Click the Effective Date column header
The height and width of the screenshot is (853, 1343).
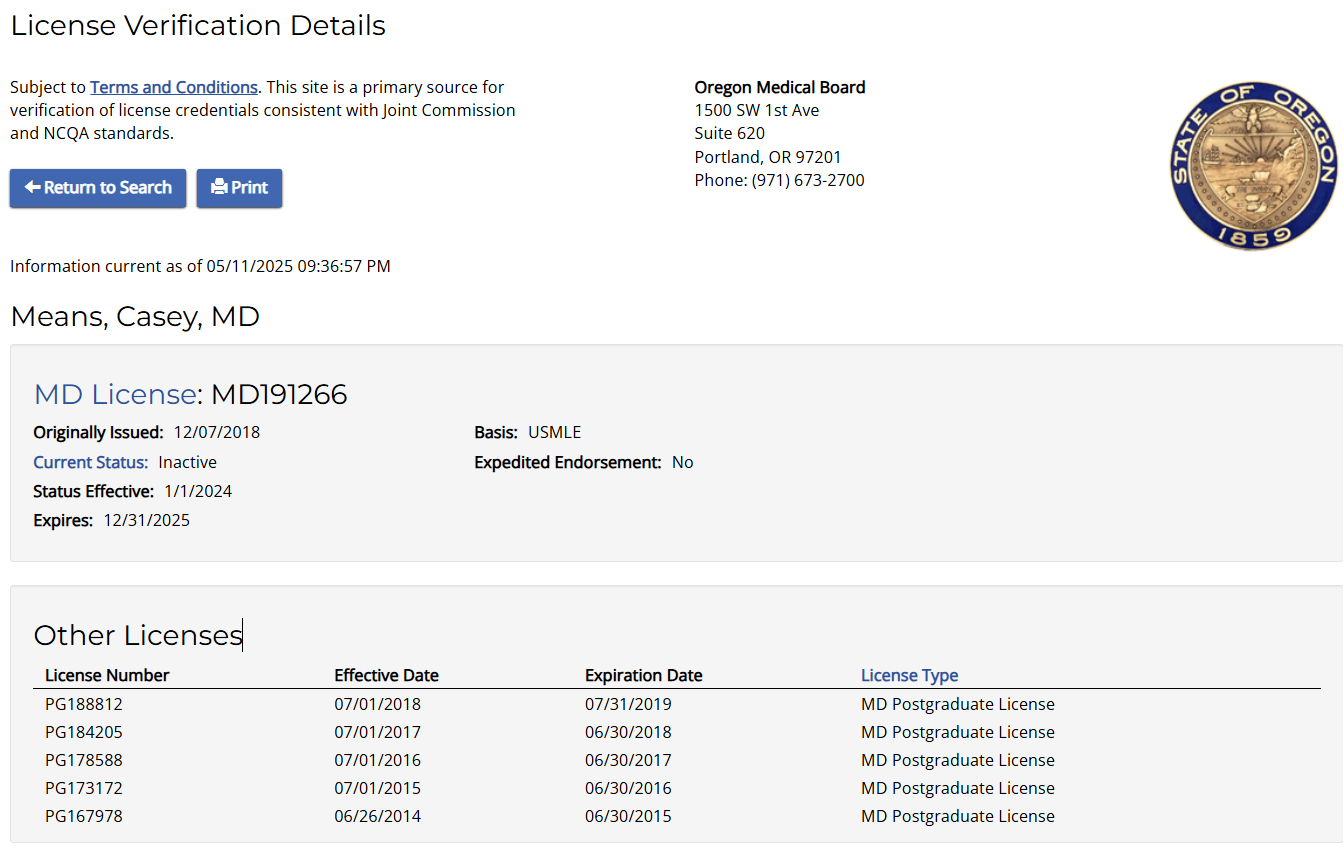pyautogui.click(x=386, y=675)
